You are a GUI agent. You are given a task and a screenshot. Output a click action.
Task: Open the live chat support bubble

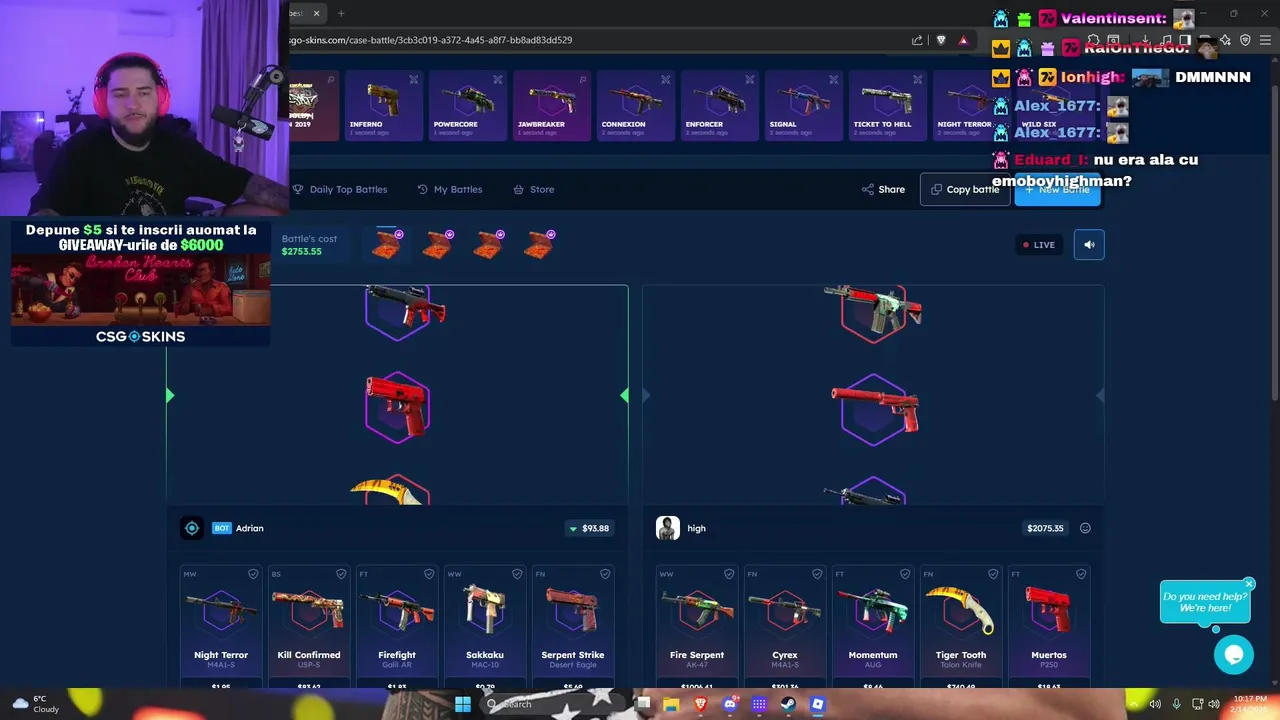(x=1234, y=655)
